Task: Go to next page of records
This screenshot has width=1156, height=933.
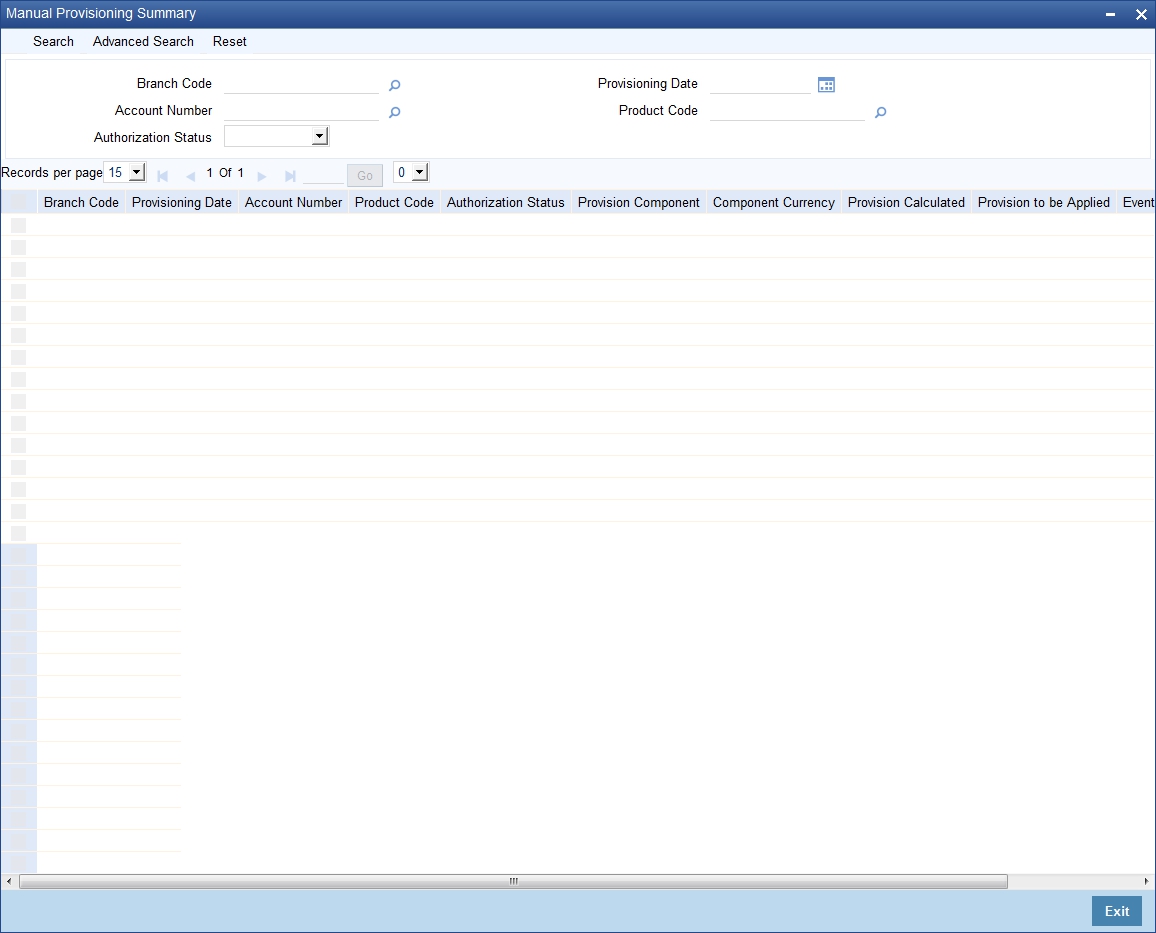Action: (x=262, y=175)
